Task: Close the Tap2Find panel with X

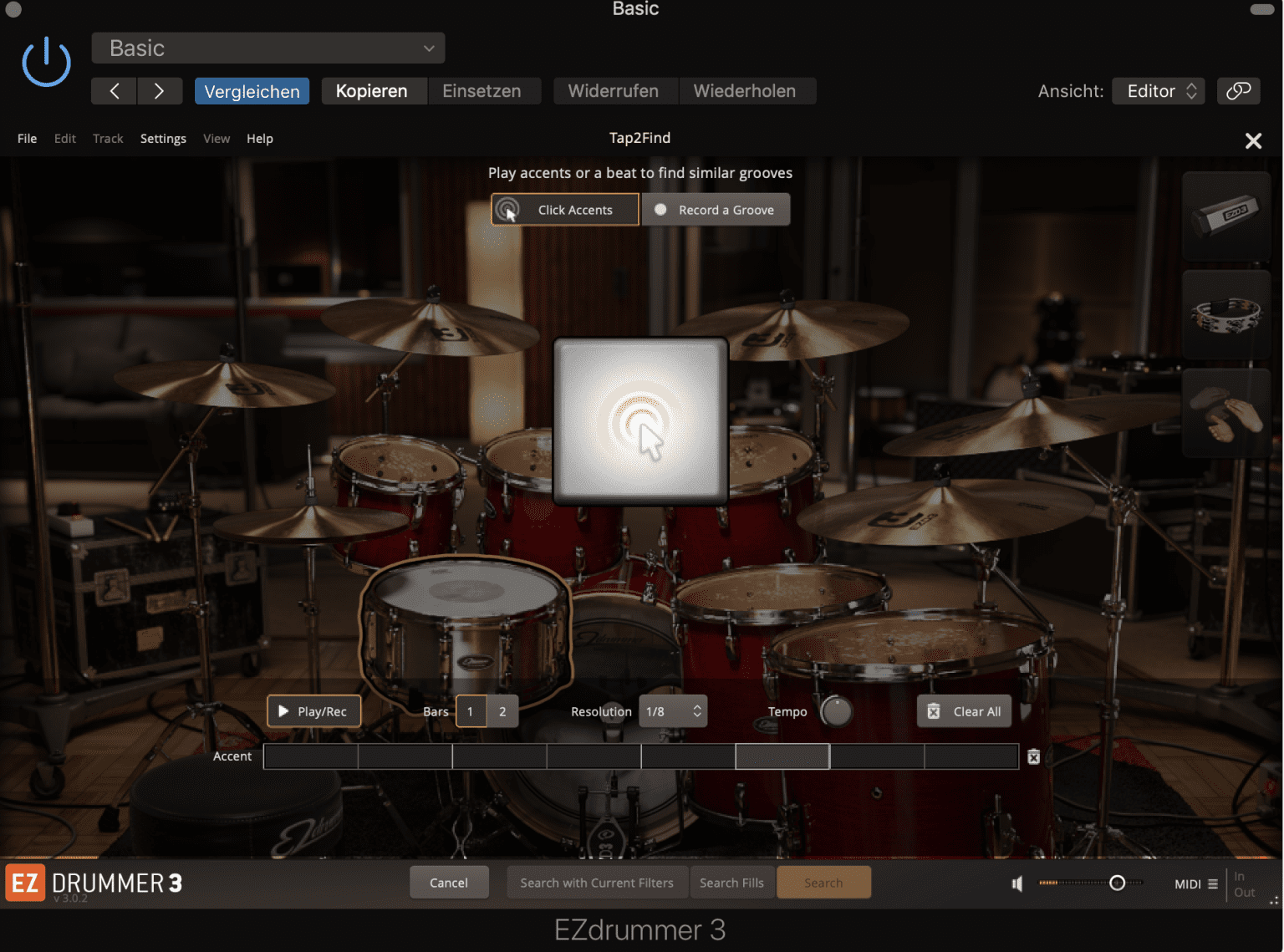Action: tap(1253, 141)
